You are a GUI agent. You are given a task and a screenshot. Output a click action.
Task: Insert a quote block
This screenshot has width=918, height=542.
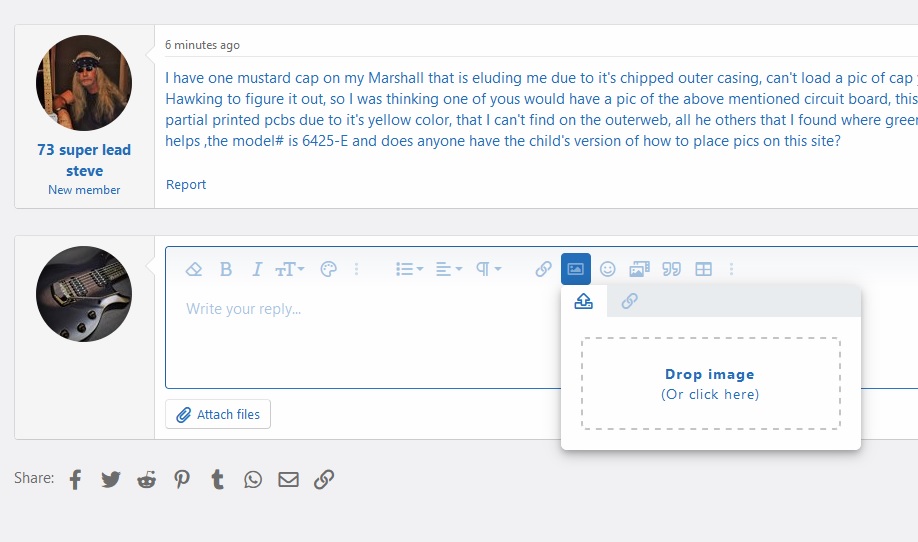tap(671, 269)
